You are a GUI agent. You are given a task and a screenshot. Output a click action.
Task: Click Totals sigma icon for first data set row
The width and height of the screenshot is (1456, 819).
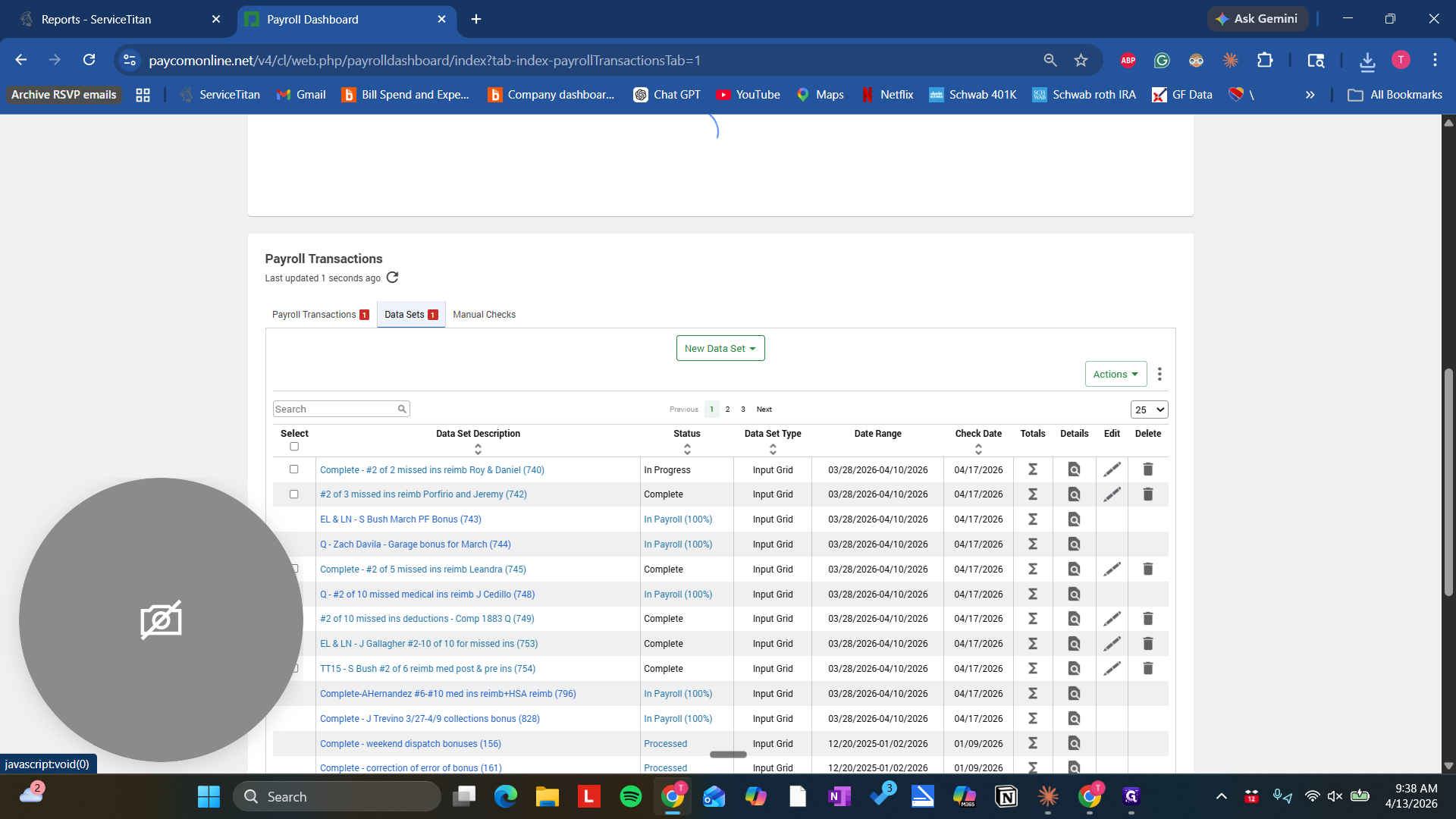pyautogui.click(x=1032, y=469)
